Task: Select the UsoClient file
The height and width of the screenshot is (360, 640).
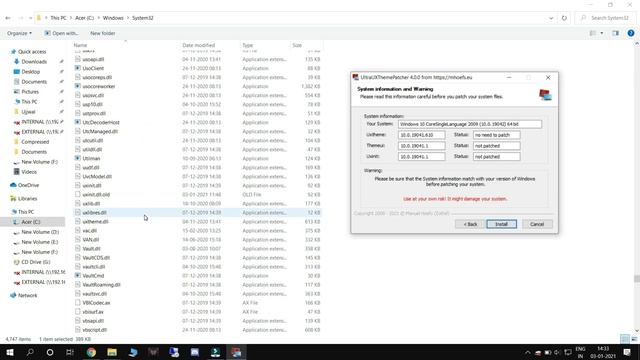Action: coord(93,69)
